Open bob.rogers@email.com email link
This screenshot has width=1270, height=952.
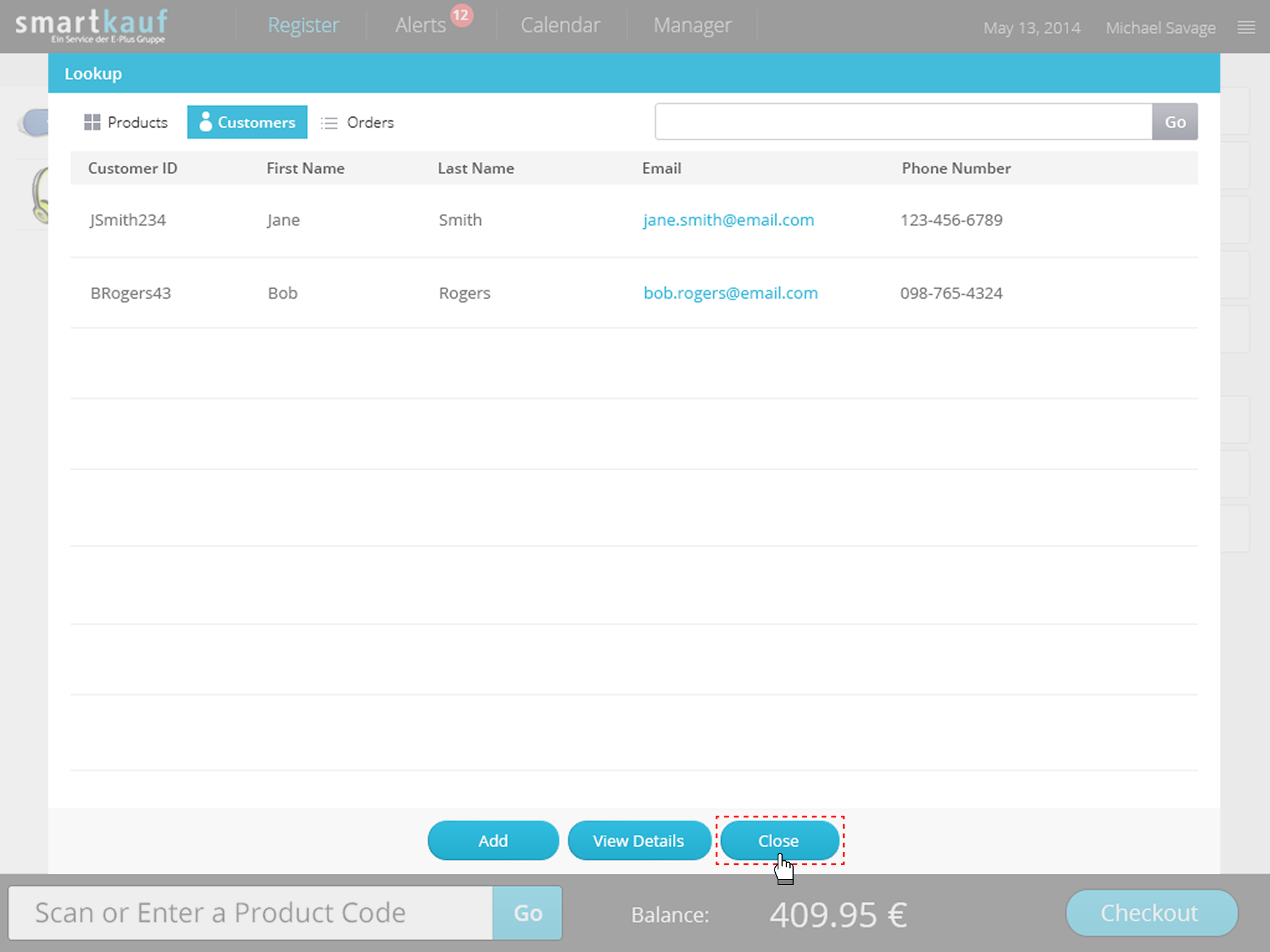pos(730,293)
